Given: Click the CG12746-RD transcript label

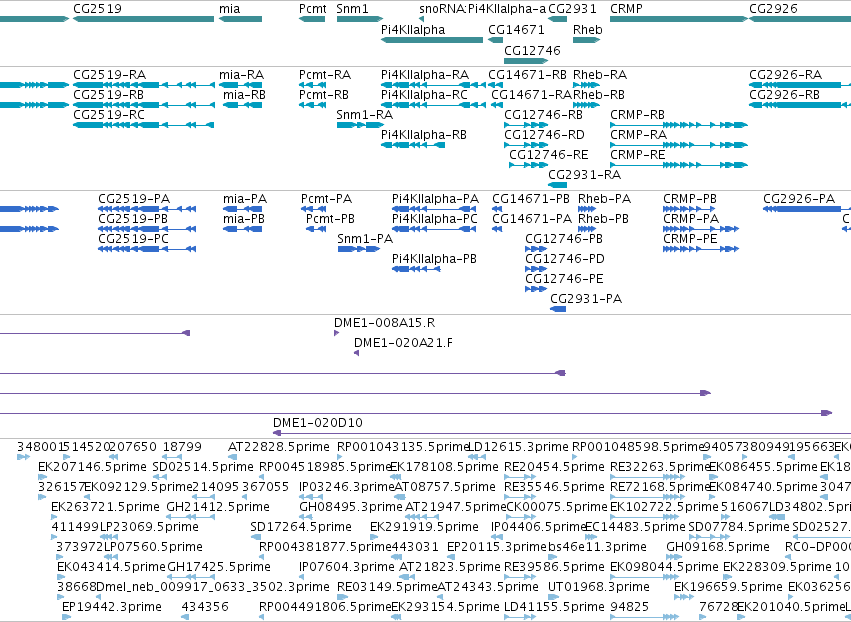Looking at the screenshot, I should tap(544, 135).
